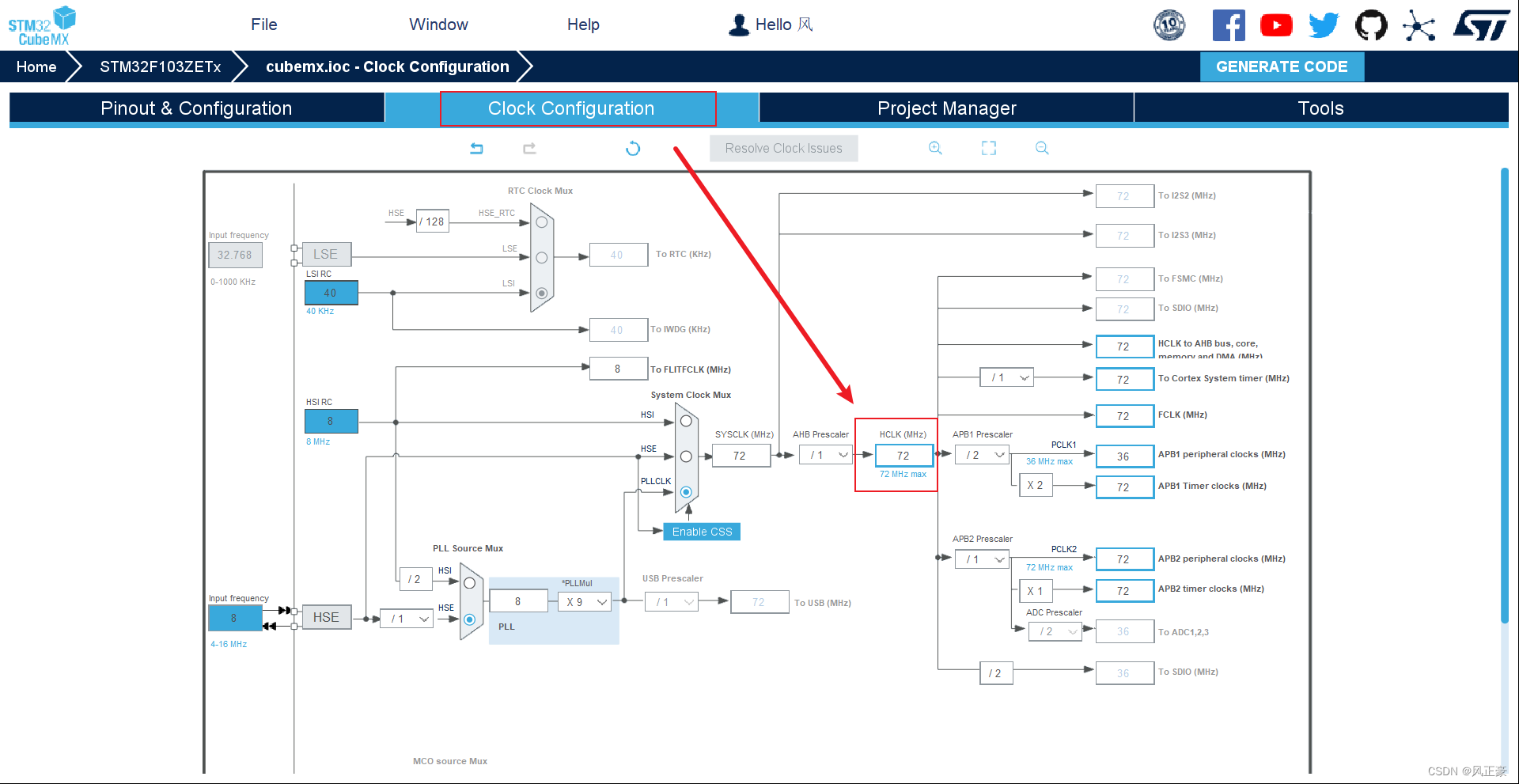Click the SYSCLK (MHz) value box
Screen dimensions: 1519x784
coord(741,456)
